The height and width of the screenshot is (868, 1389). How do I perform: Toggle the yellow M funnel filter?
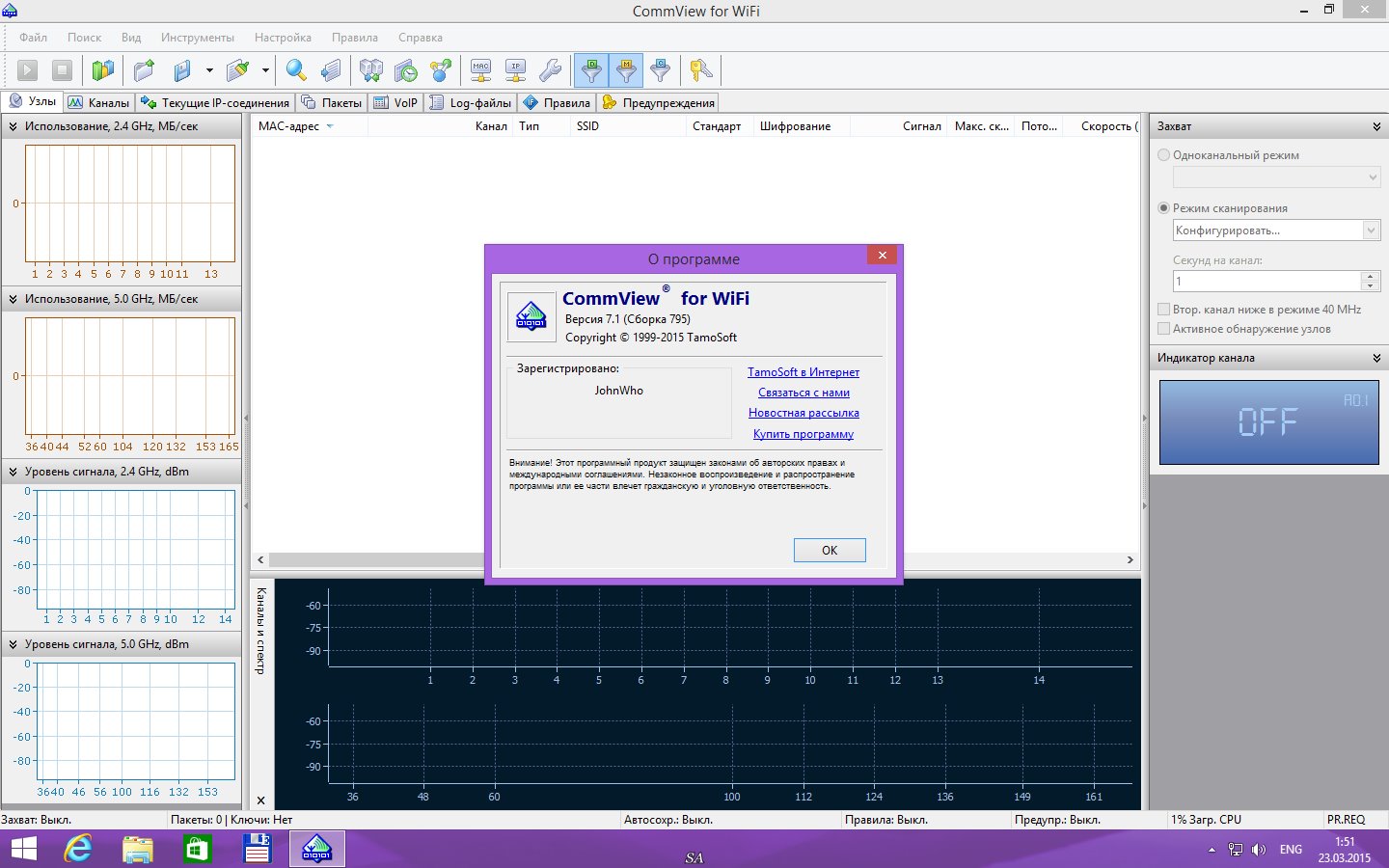pyautogui.click(x=626, y=70)
